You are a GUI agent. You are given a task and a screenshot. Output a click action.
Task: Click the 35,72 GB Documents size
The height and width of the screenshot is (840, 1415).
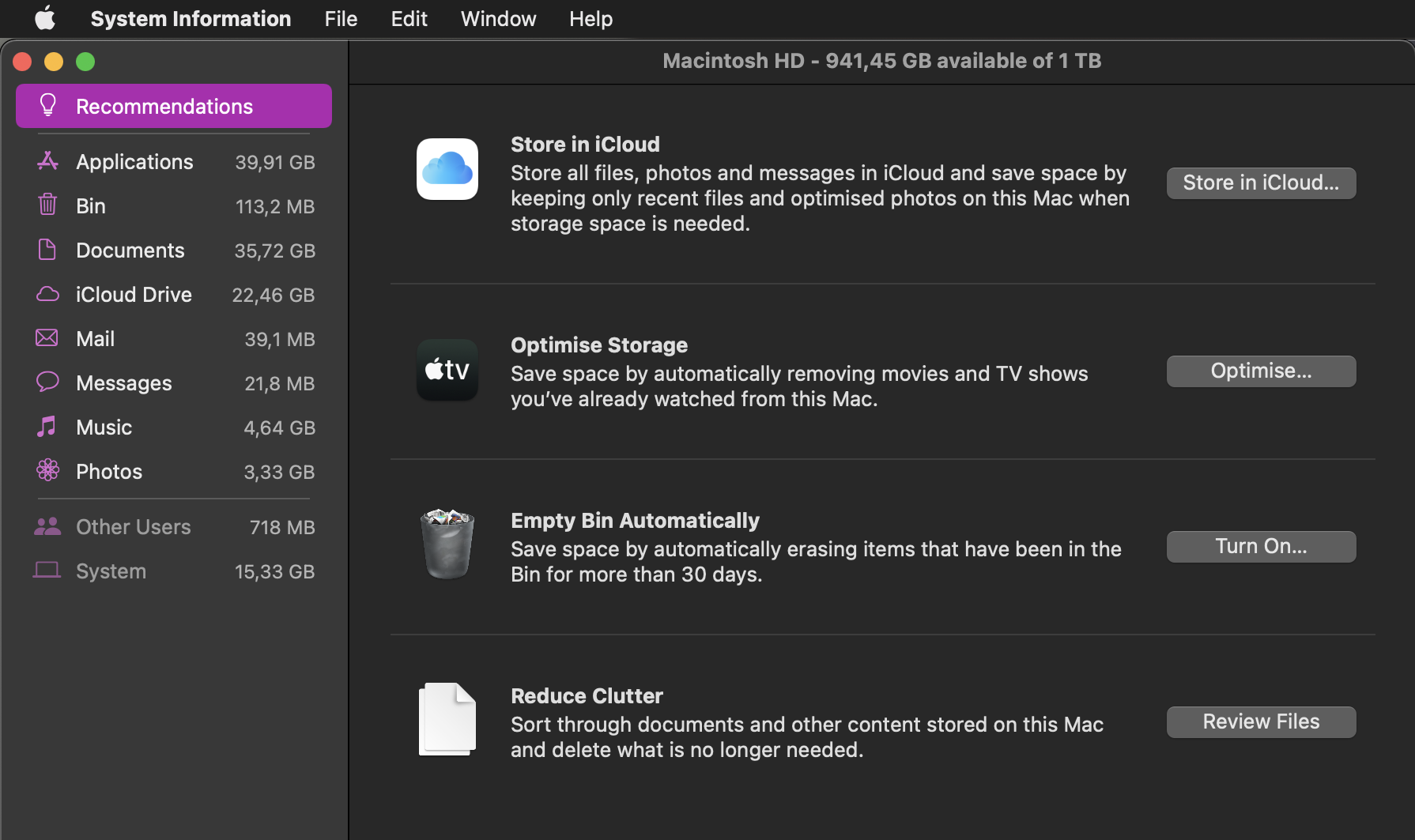pos(275,250)
